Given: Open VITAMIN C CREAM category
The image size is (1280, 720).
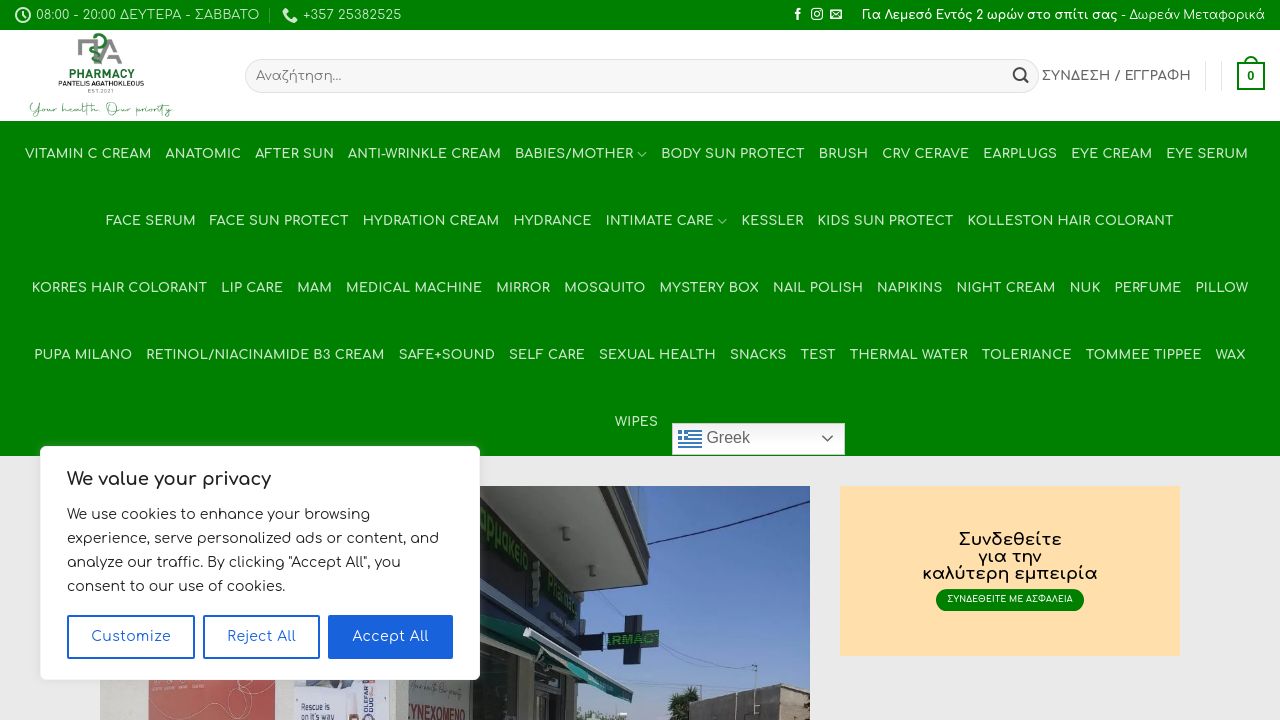Looking at the screenshot, I should [x=88, y=154].
